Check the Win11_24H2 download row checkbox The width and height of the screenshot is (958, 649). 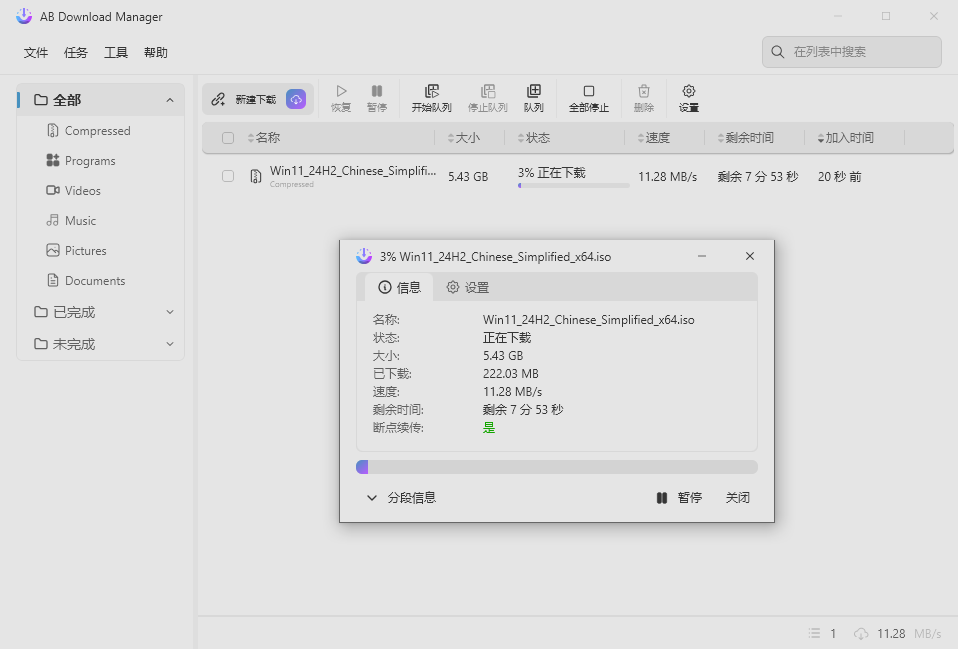pos(228,176)
